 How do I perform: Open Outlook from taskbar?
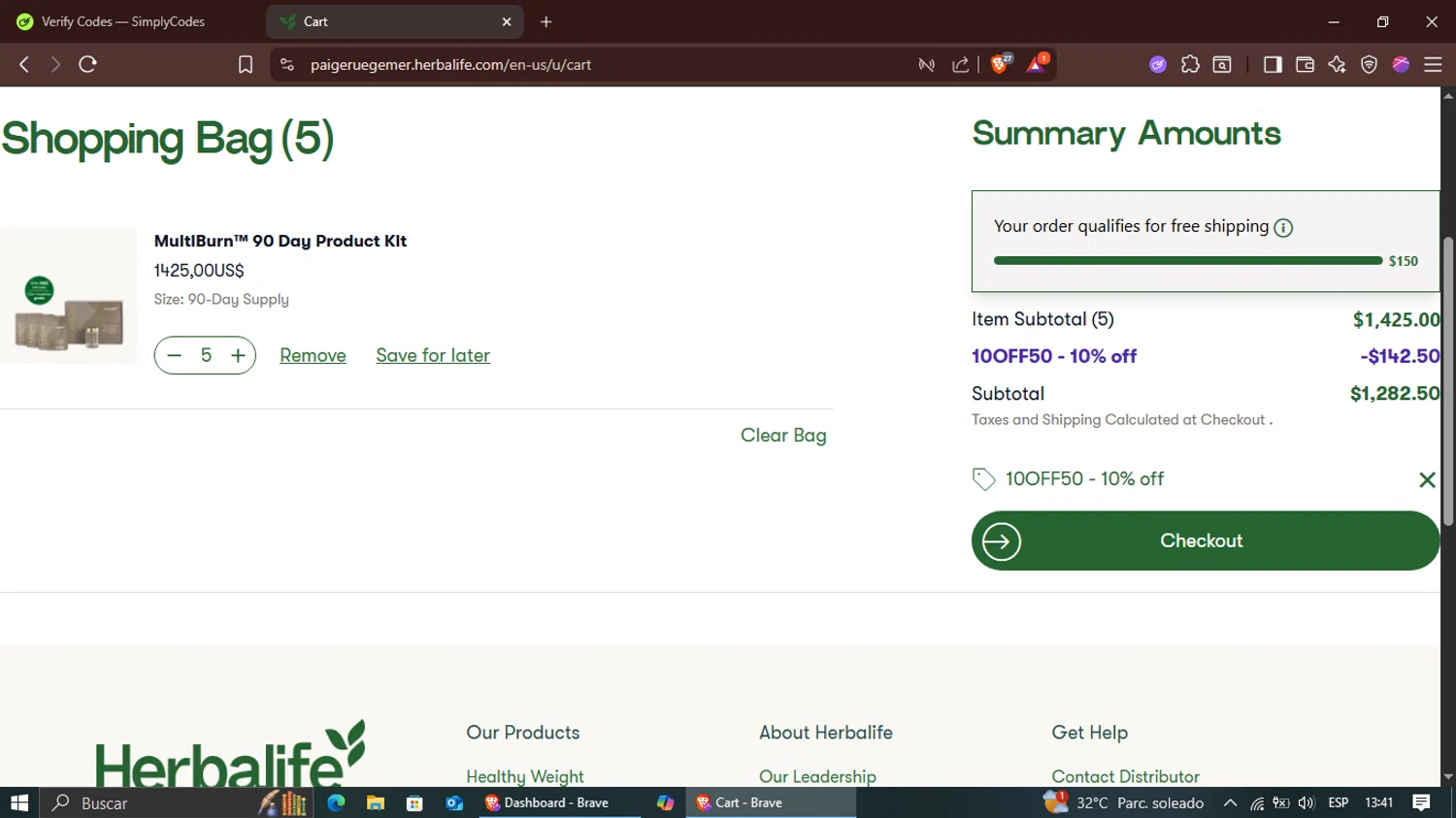454,802
